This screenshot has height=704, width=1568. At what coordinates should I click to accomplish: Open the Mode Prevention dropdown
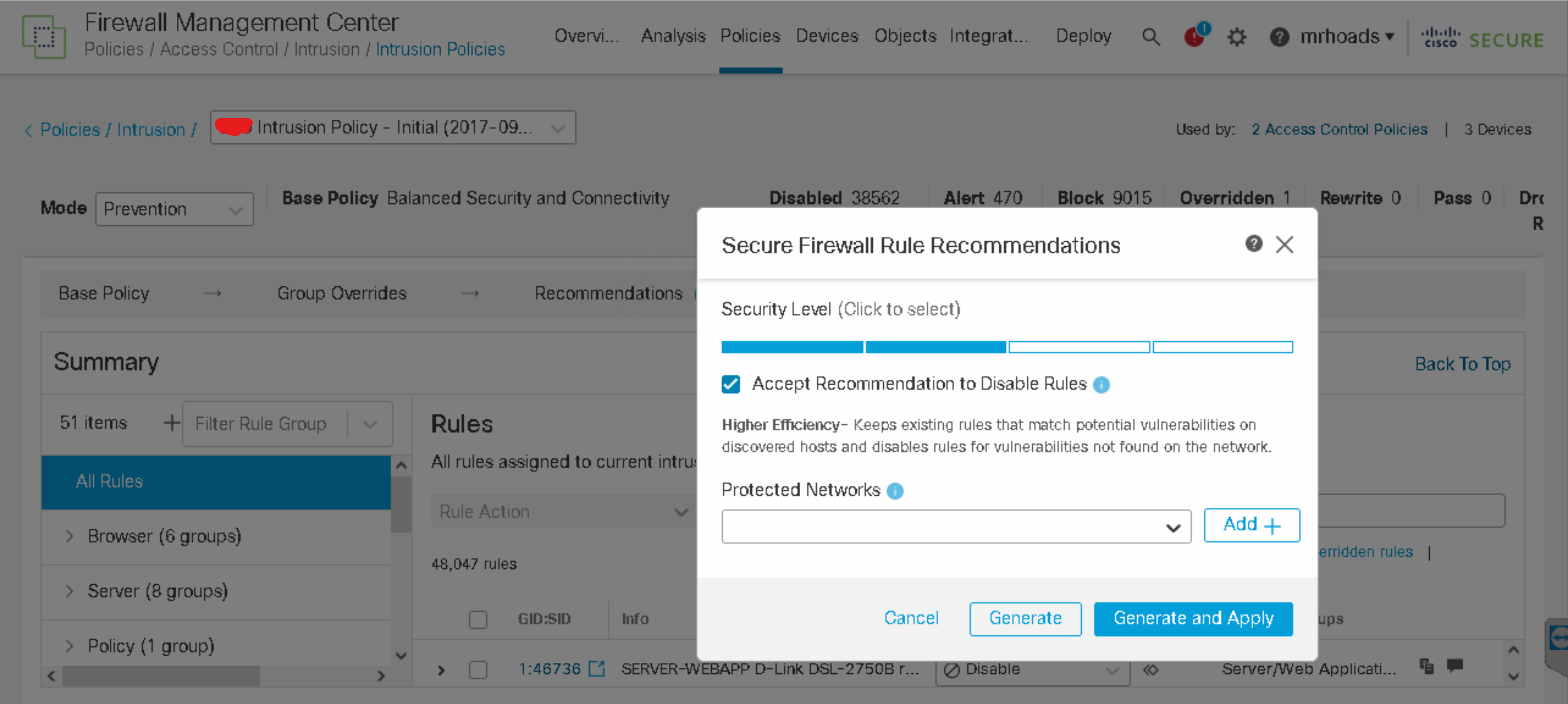(174, 210)
